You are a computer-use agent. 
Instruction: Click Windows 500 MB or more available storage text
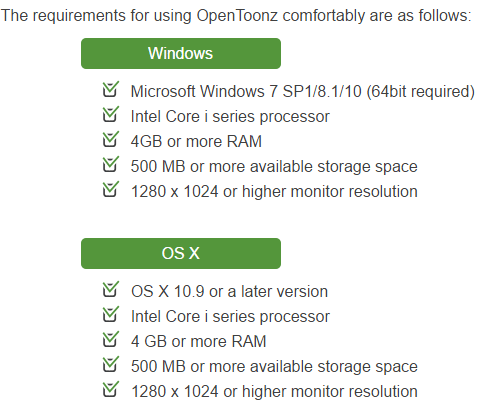point(274,166)
